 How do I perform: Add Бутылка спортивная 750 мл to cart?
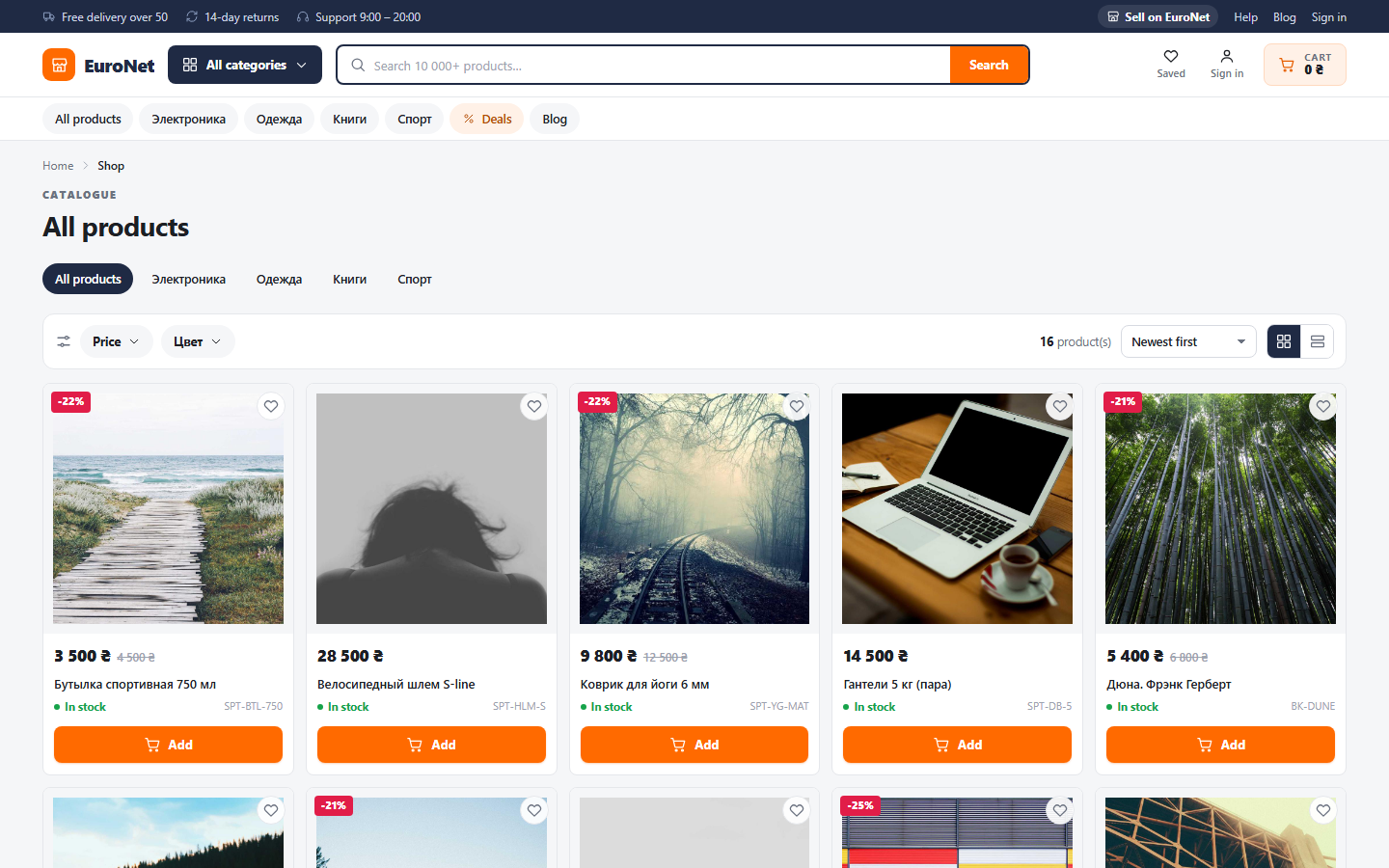coord(168,745)
